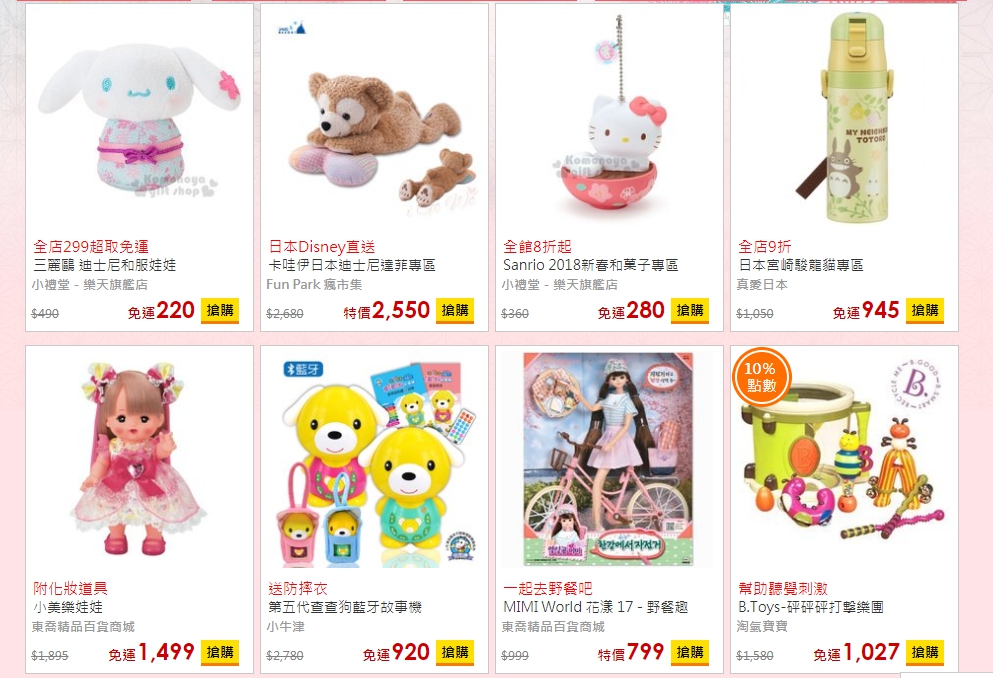Open 三麗鷗 迪士尼和服娃娃 product title

click(105, 265)
